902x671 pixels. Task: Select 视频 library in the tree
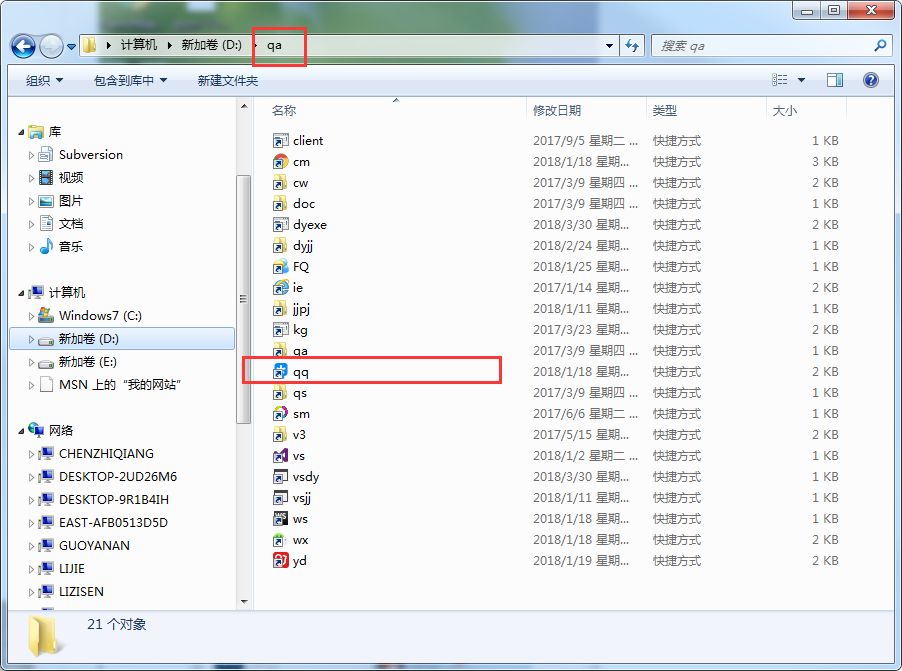point(71,178)
